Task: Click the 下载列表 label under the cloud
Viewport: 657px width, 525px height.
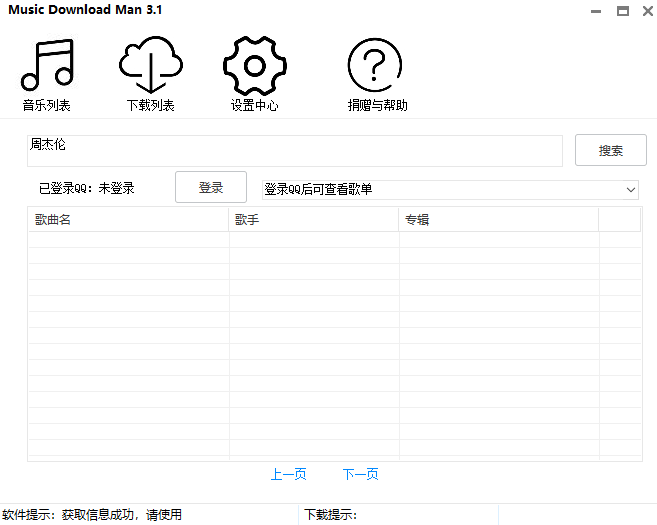Action: pyautogui.click(x=150, y=105)
